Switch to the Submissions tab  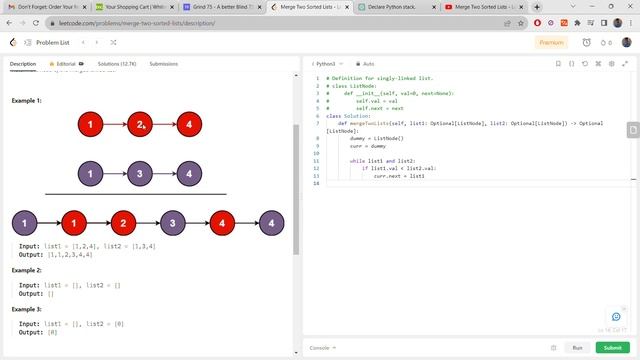tap(164, 64)
